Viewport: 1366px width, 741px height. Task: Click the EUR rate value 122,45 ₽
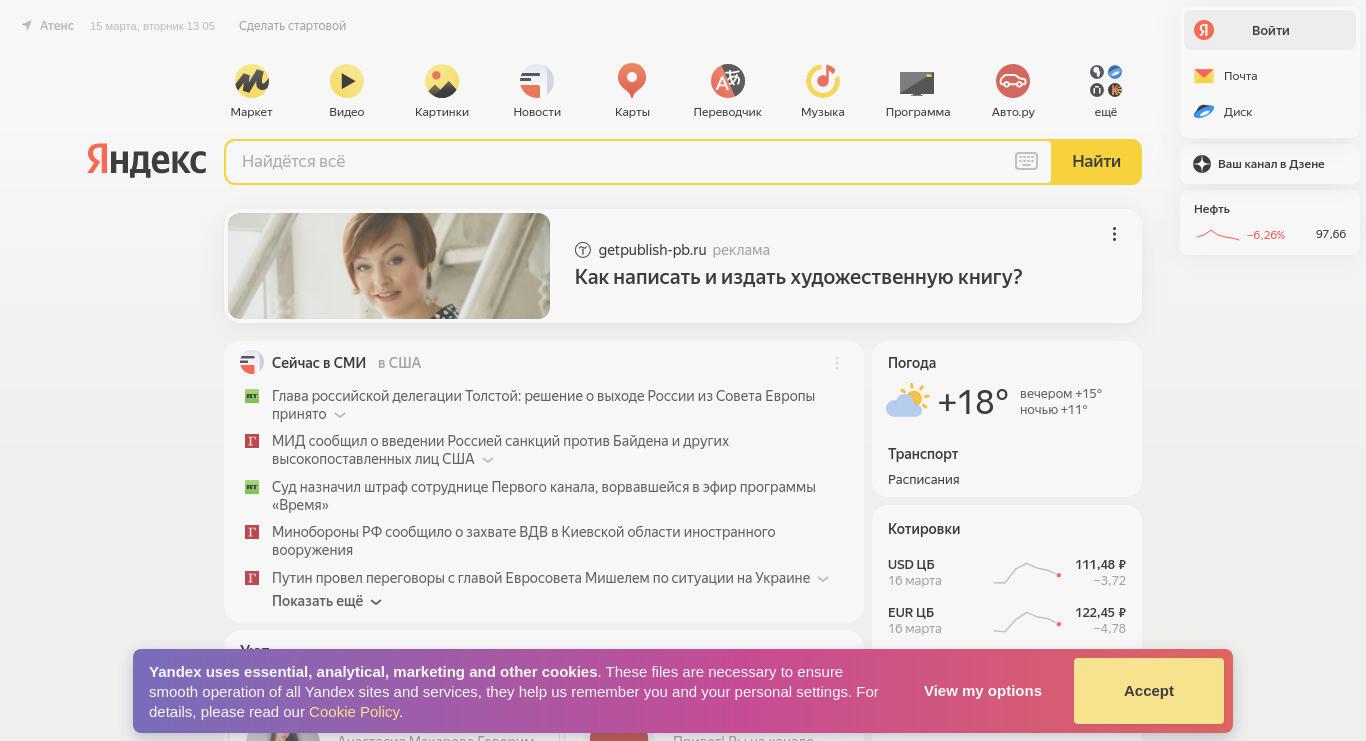(1100, 613)
